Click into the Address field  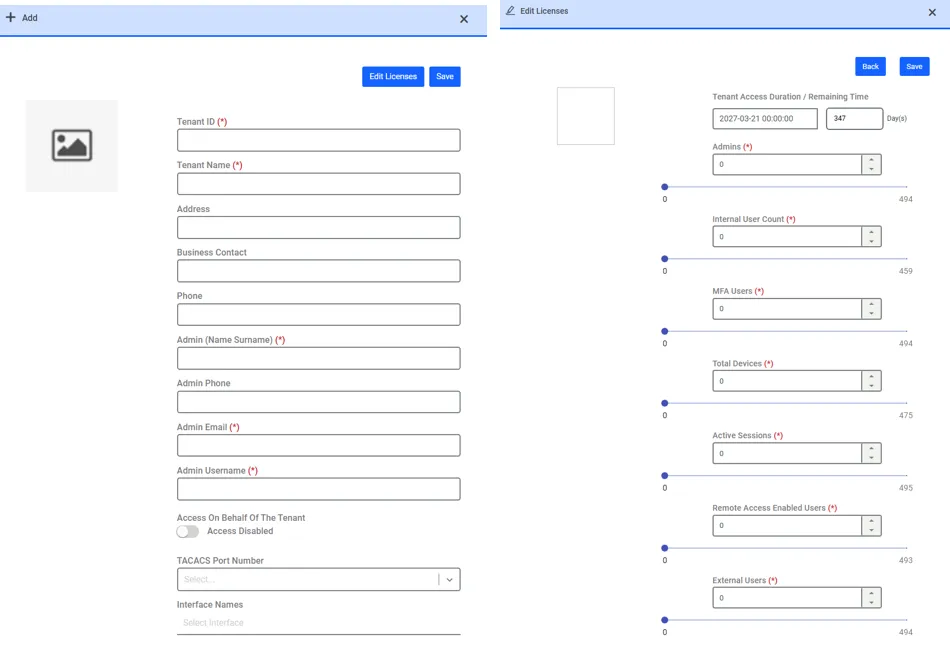(319, 227)
